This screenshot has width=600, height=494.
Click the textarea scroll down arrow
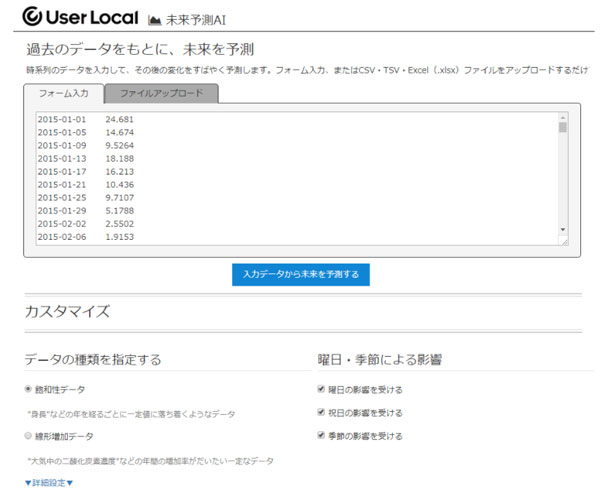coord(562,229)
